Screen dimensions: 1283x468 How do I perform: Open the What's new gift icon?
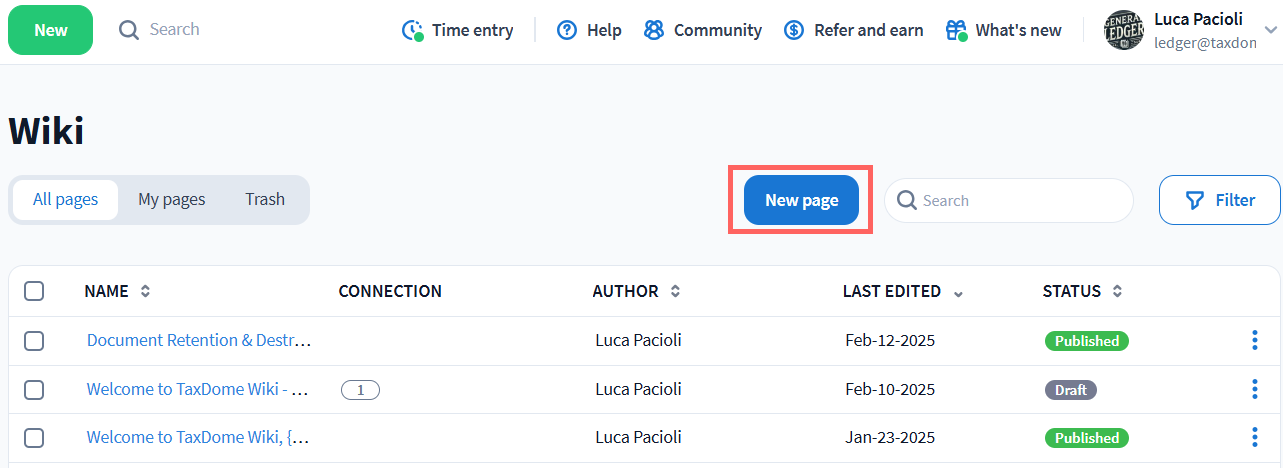tap(956, 30)
